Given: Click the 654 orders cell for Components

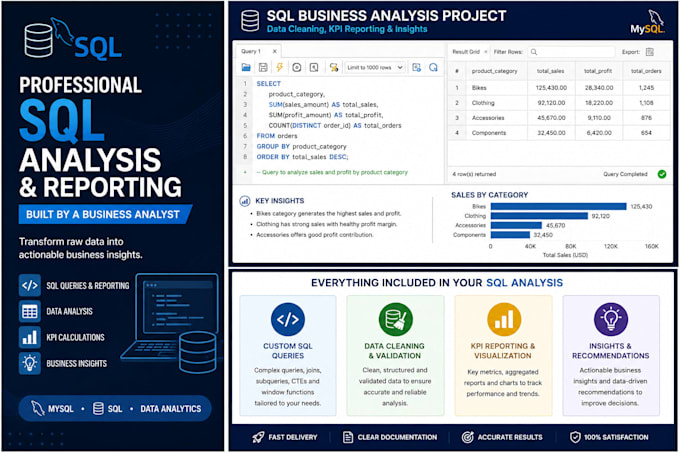Looking at the screenshot, I should [x=646, y=133].
